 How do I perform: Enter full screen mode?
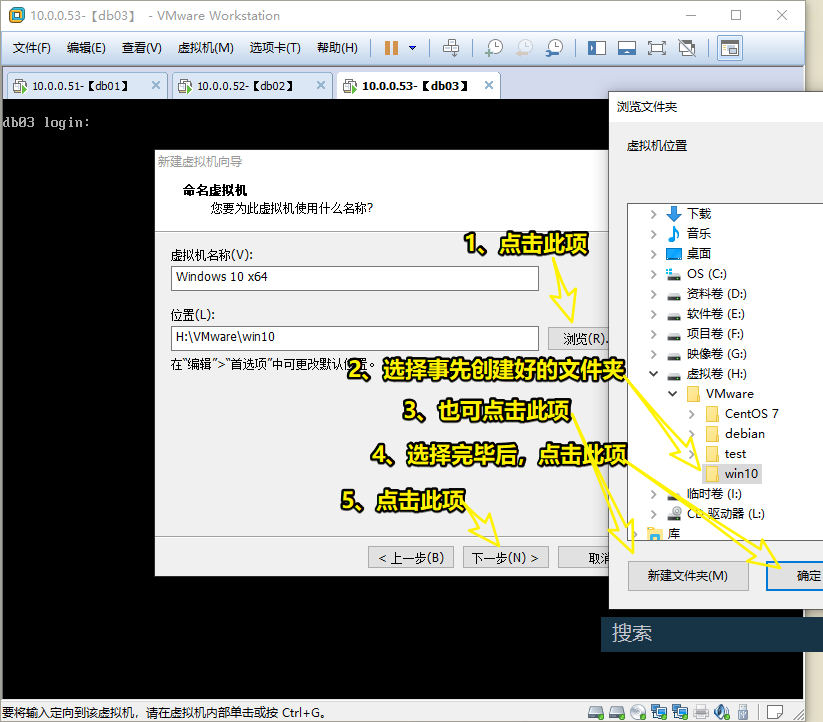coord(657,48)
